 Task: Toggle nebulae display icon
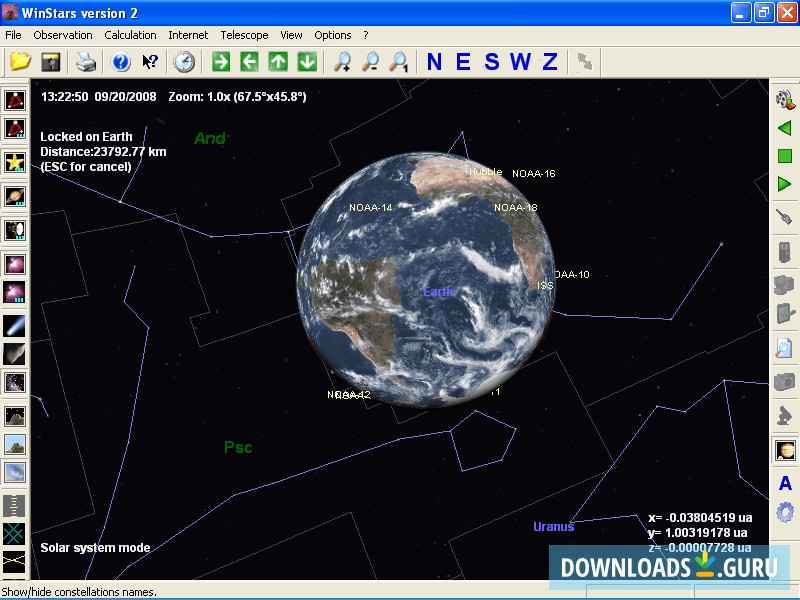[x=15, y=264]
